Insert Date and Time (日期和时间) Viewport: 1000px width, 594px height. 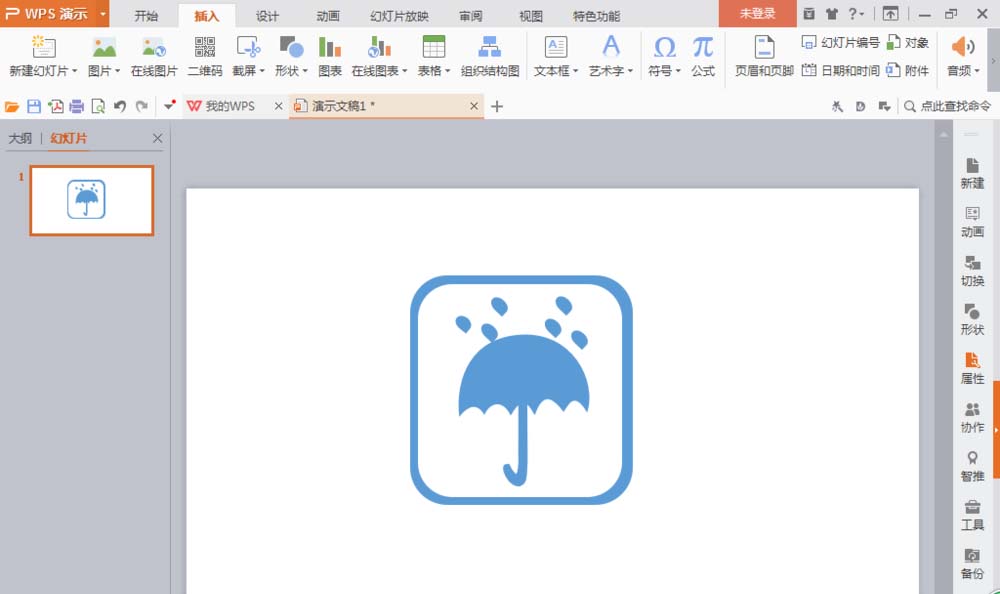point(840,70)
